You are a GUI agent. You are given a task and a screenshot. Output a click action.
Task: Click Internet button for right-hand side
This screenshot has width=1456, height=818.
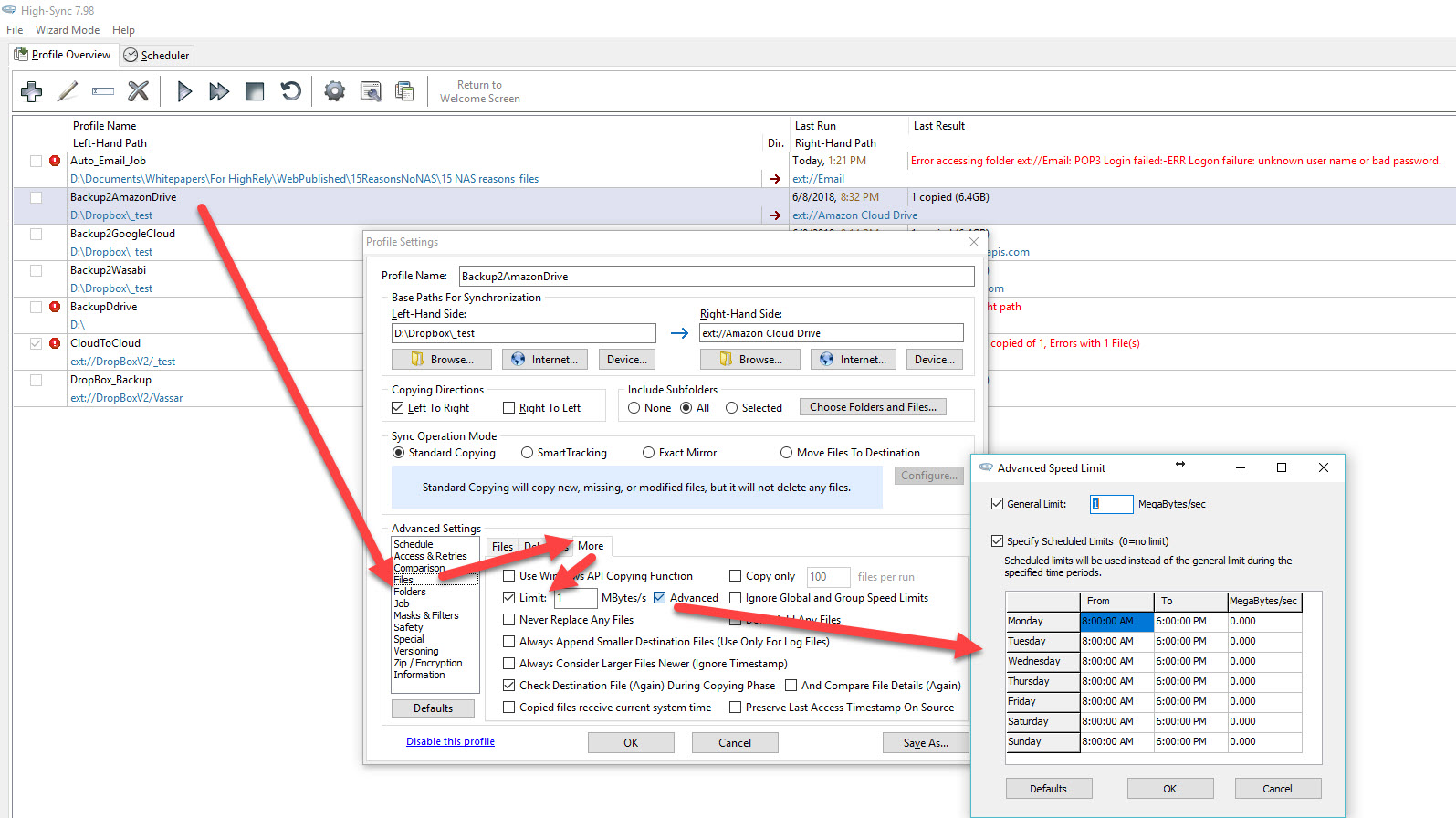pyautogui.click(x=853, y=360)
